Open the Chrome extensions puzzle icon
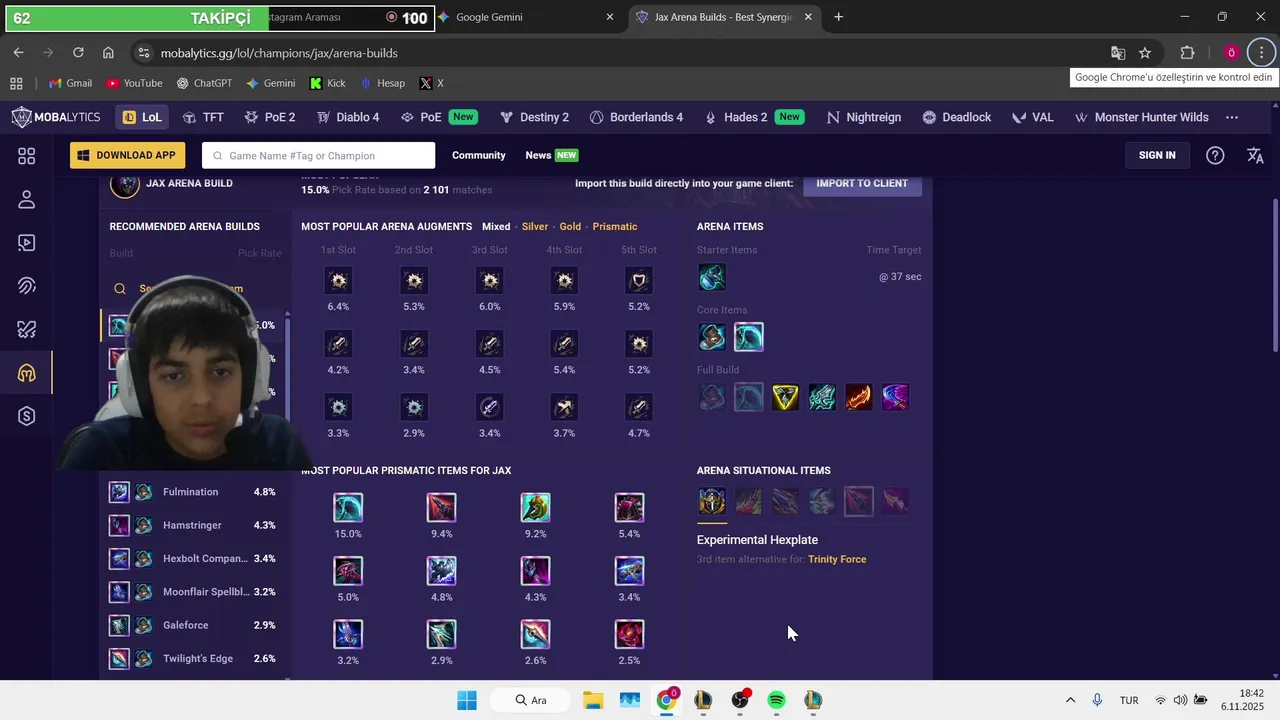The image size is (1280, 720). coord(1188,53)
